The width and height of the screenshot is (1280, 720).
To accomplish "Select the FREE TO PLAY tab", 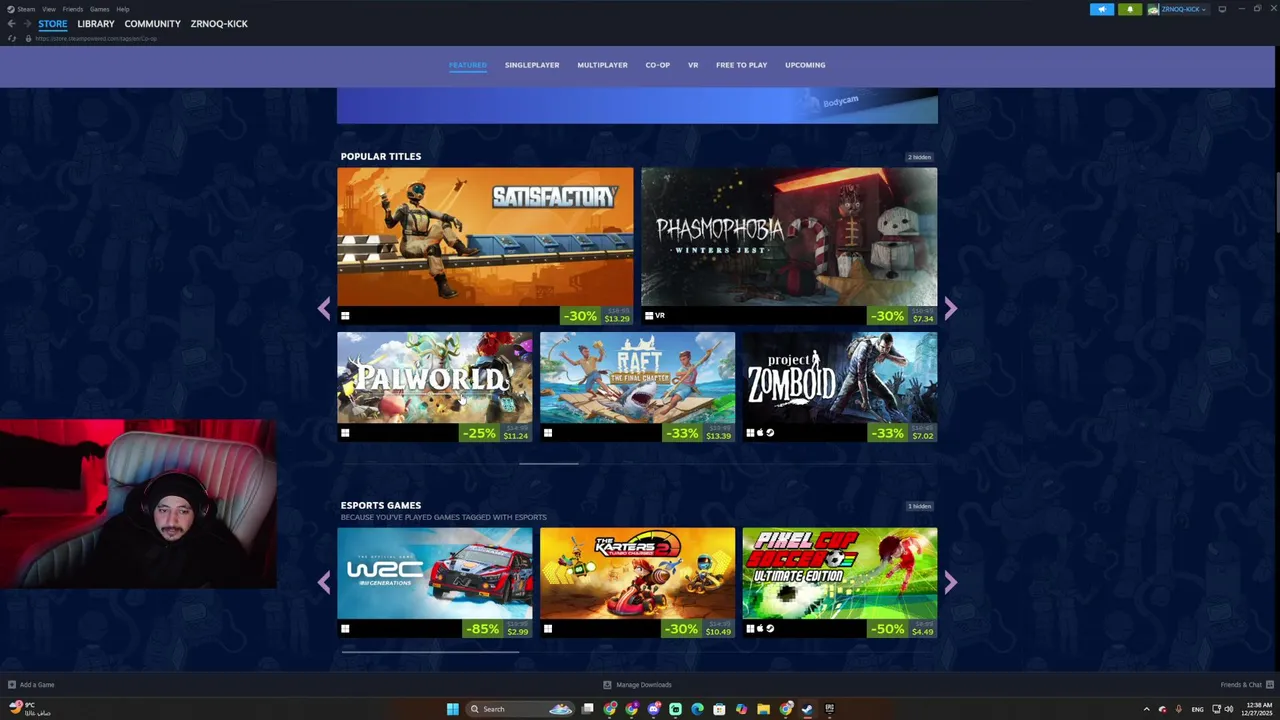I will (741, 65).
